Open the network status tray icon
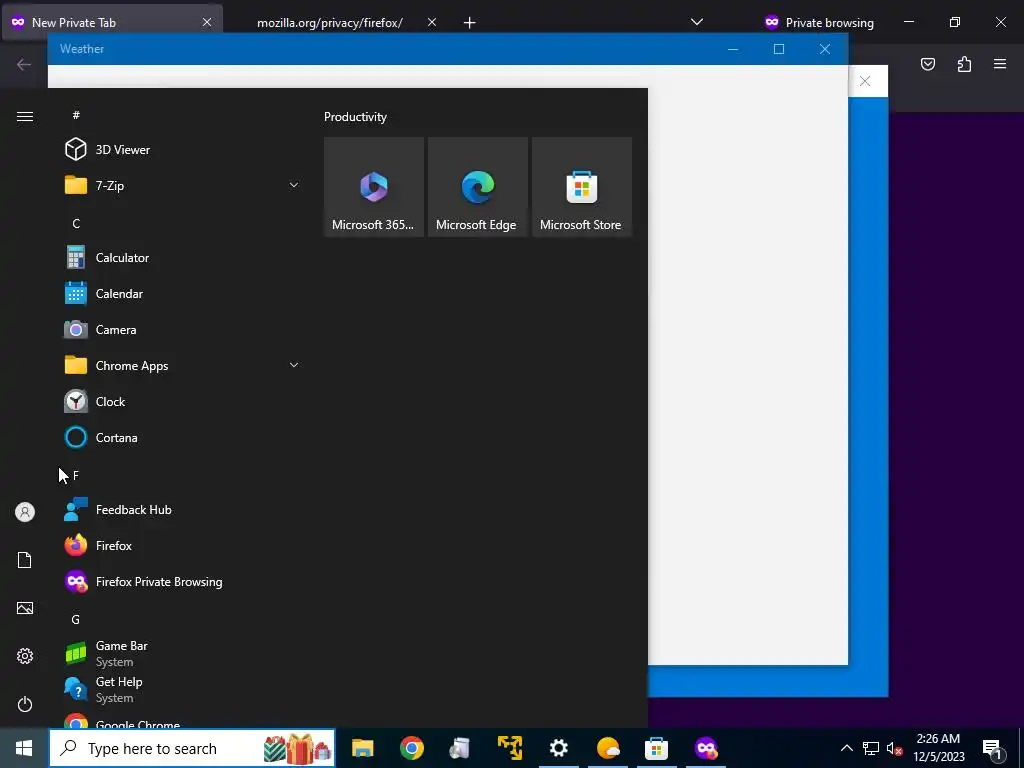The image size is (1024, 768). point(871,748)
